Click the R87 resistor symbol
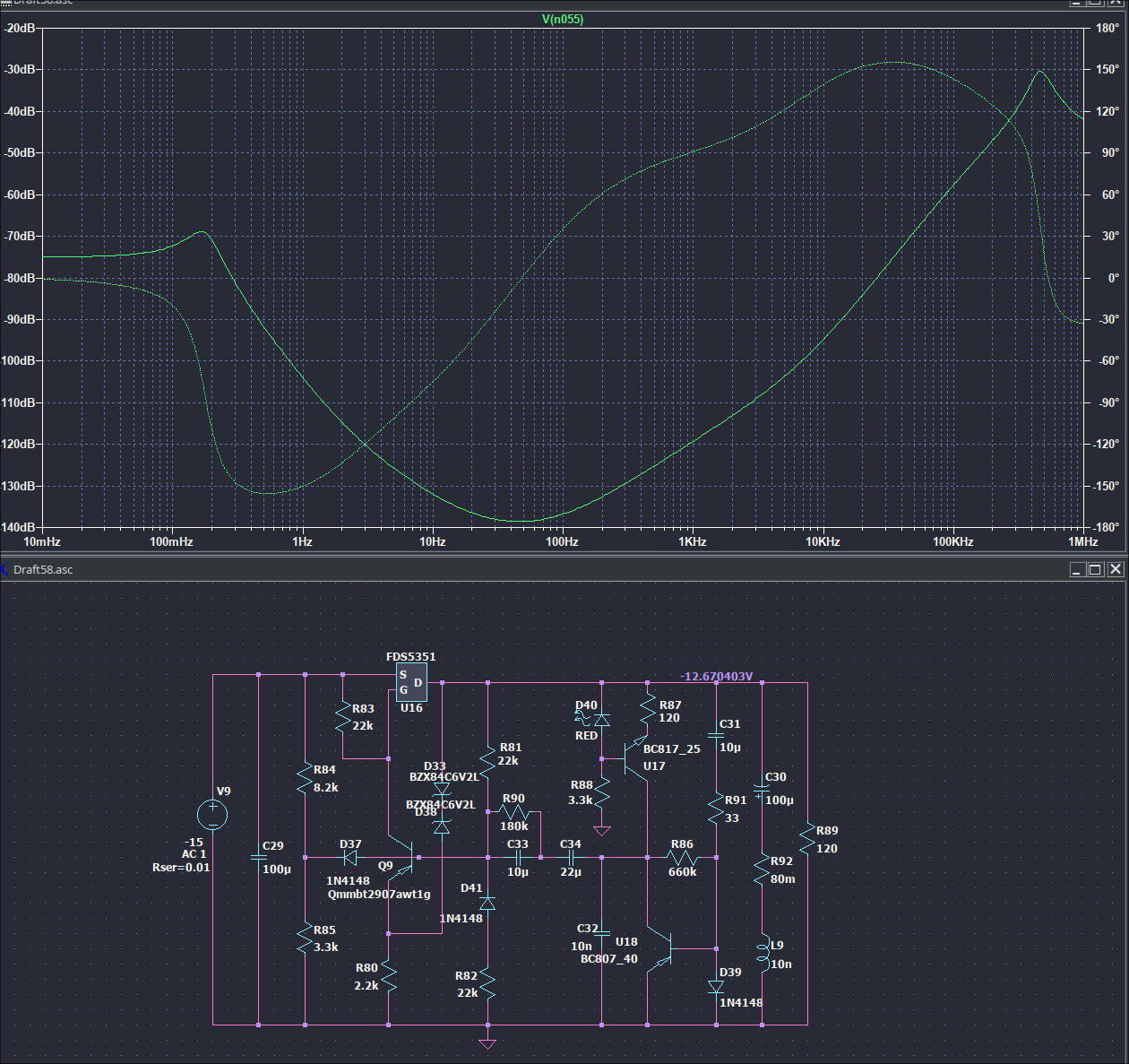This screenshot has height=1064, width=1129. pyautogui.click(x=648, y=711)
